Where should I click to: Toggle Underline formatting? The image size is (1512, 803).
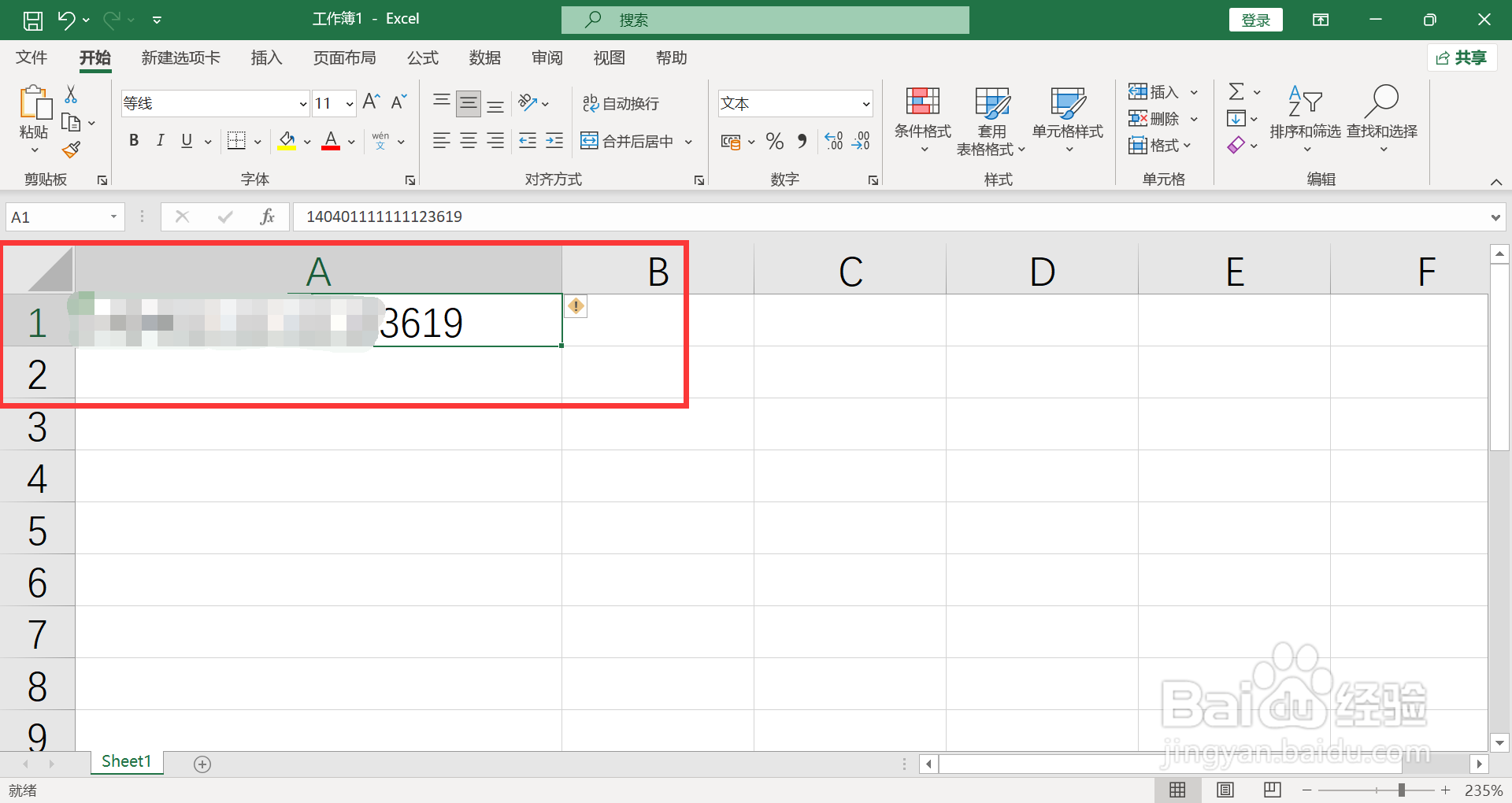pos(187,141)
